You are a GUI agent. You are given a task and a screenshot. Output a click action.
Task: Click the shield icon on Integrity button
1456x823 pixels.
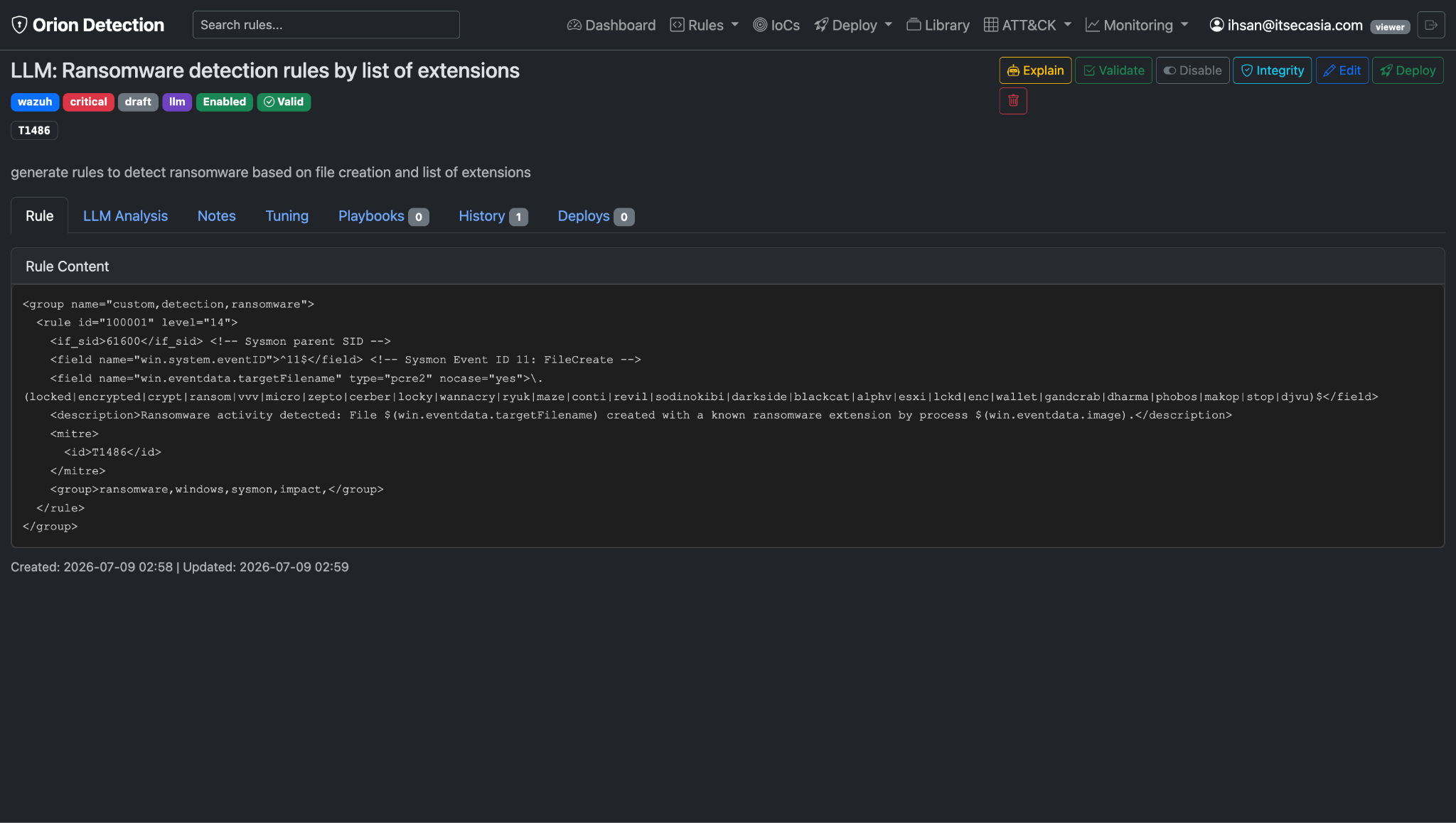pyautogui.click(x=1247, y=70)
